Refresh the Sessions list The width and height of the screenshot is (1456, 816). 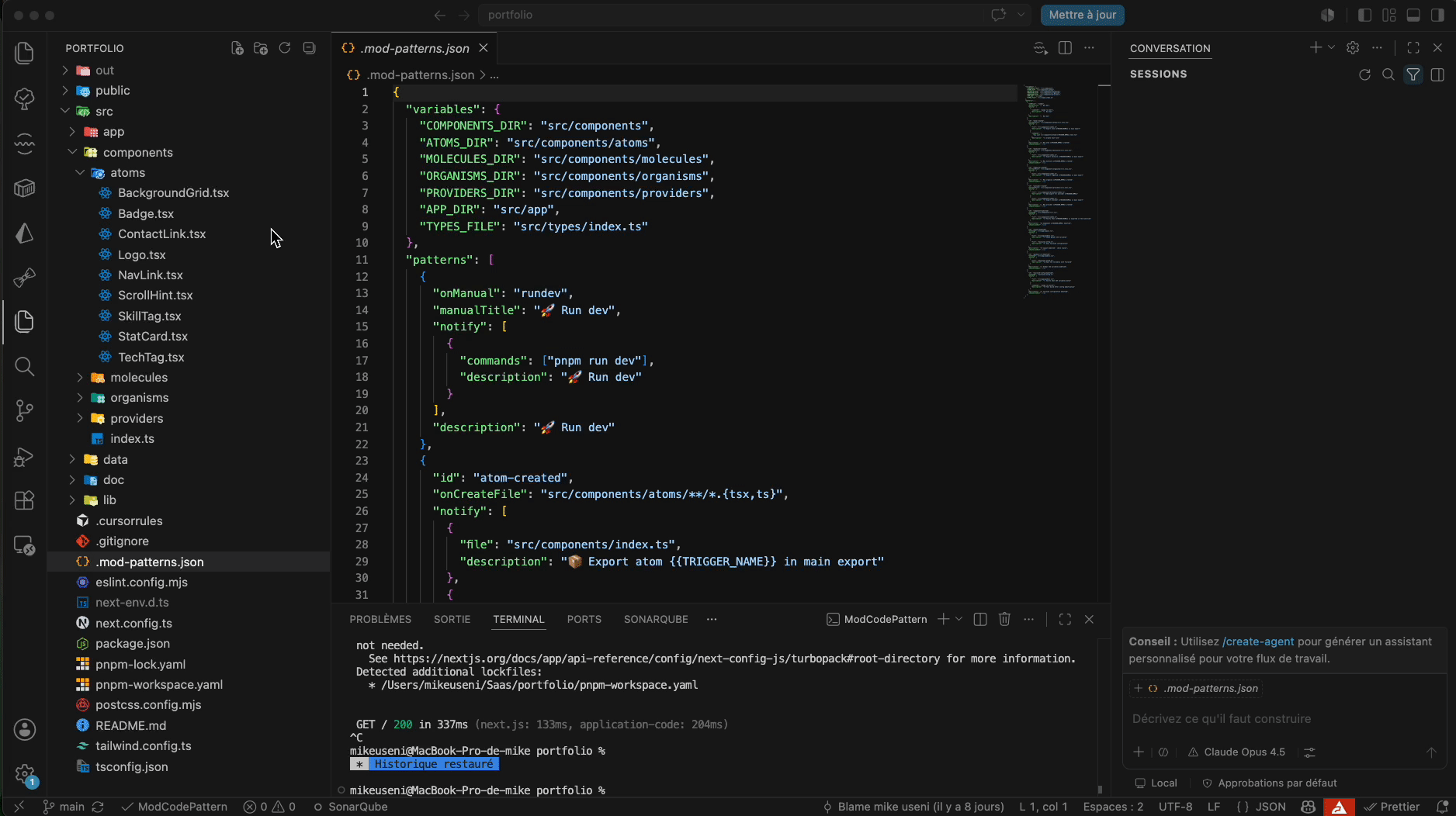(x=1364, y=74)
